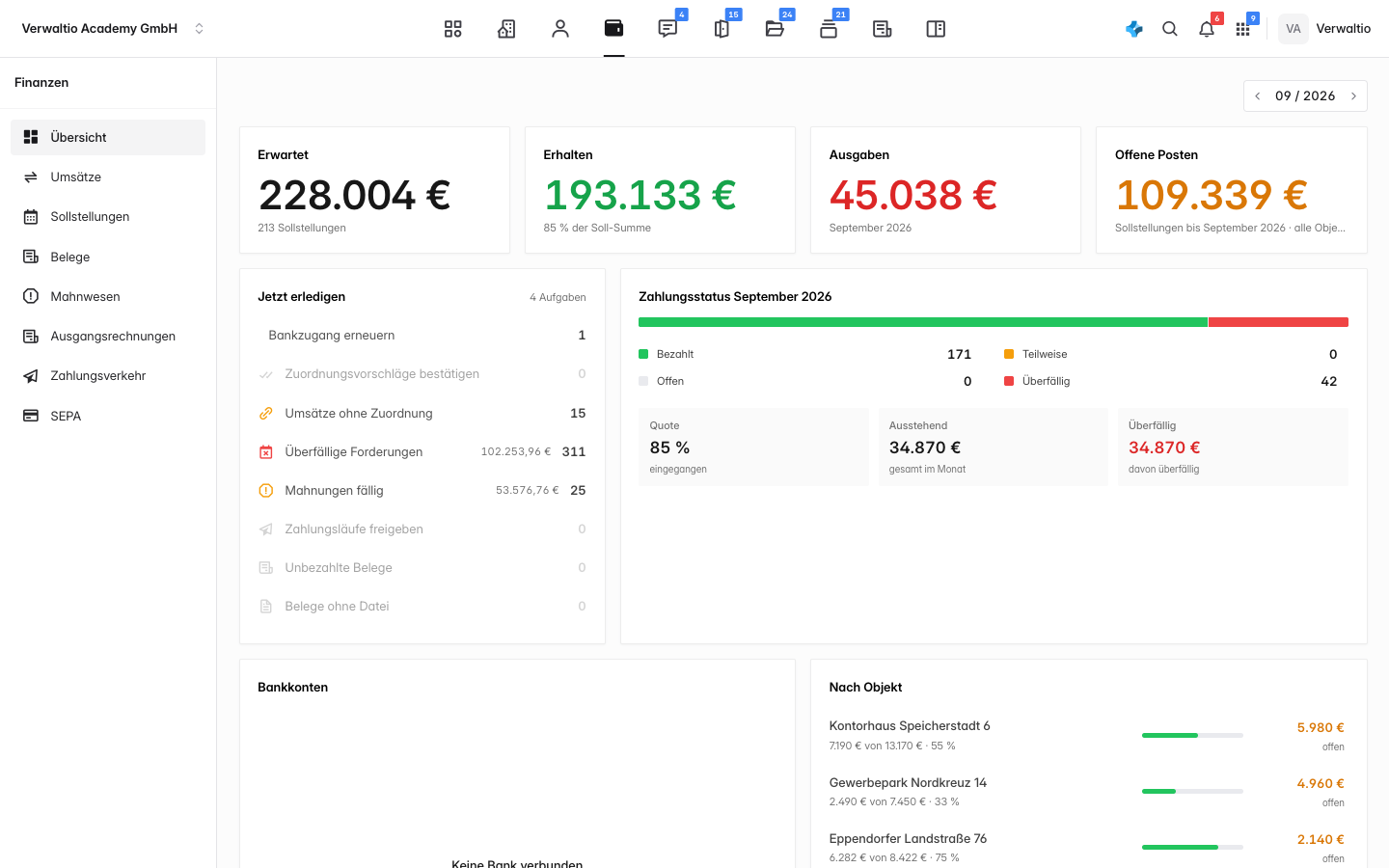Click the blue assistant logo icon
Screen dimensions: 1389x868
pos(1134,29)
